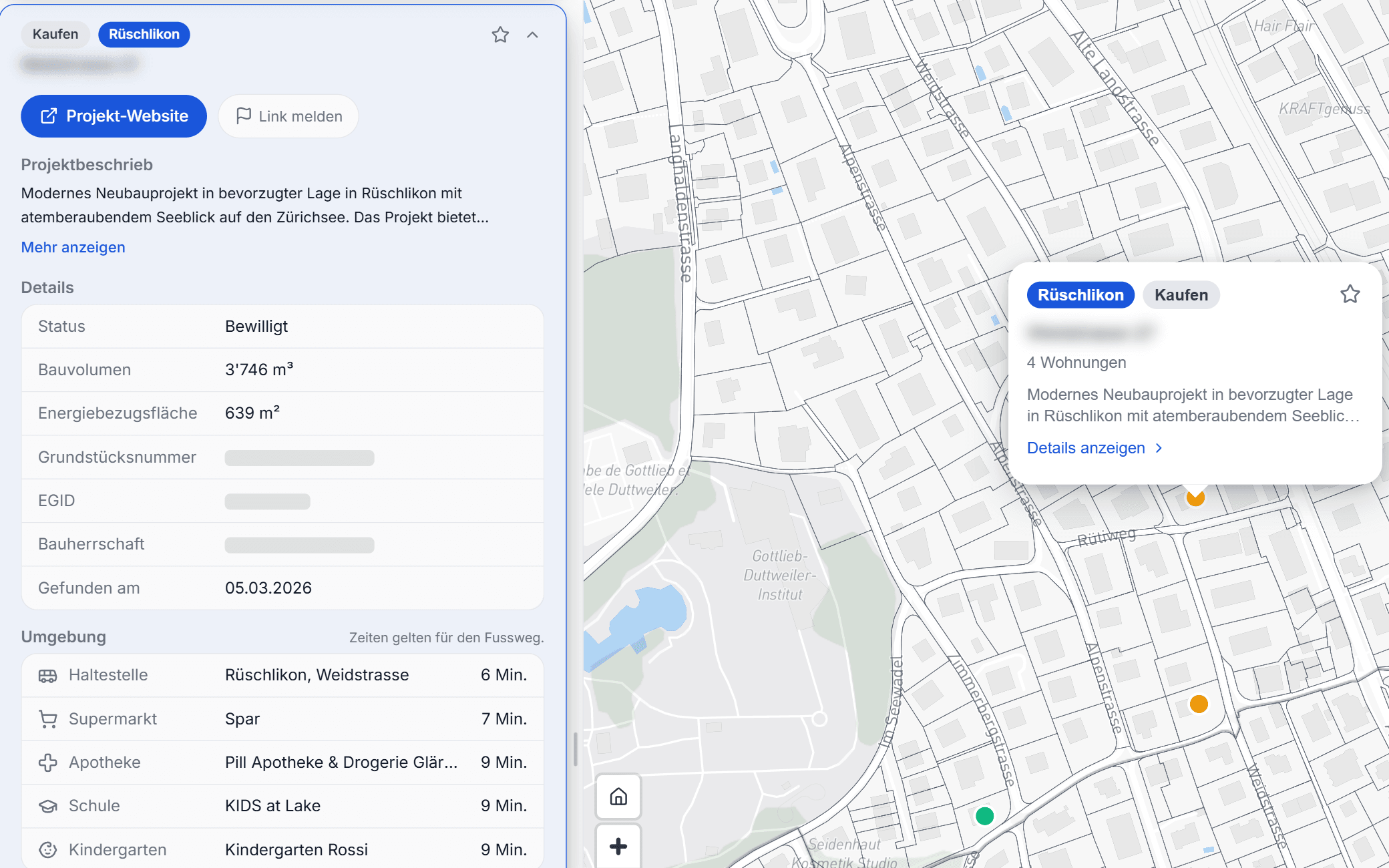
Task: Click the orange marker on lower Alpenstrasse
Action: point(1199,704)
